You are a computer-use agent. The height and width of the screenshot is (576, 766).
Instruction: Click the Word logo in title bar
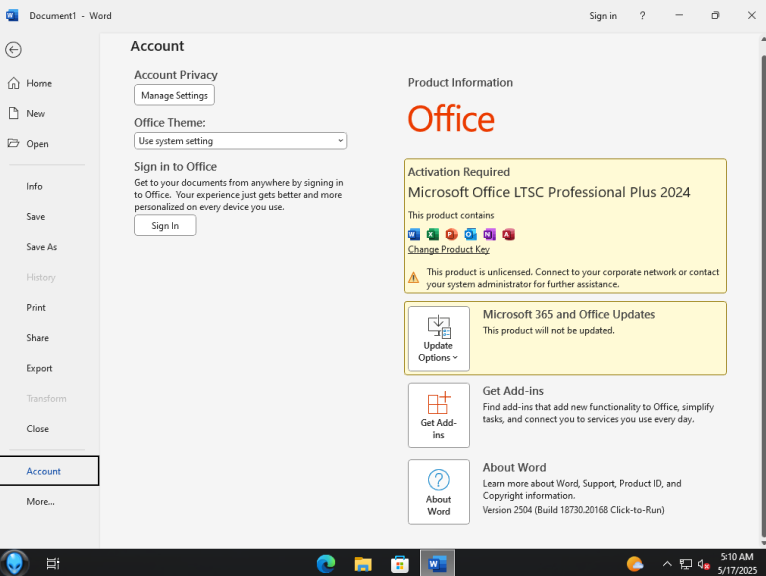point(12,15)
